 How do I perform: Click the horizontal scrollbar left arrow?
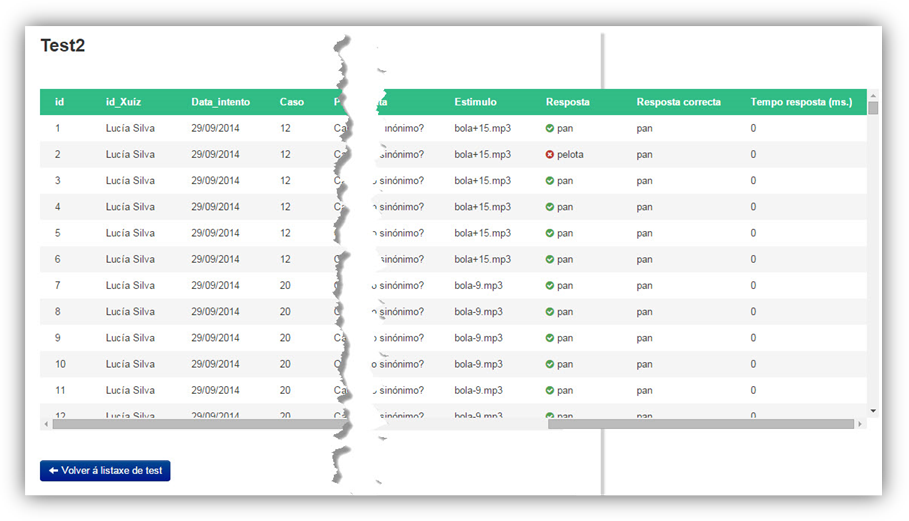tap(45, 424)
